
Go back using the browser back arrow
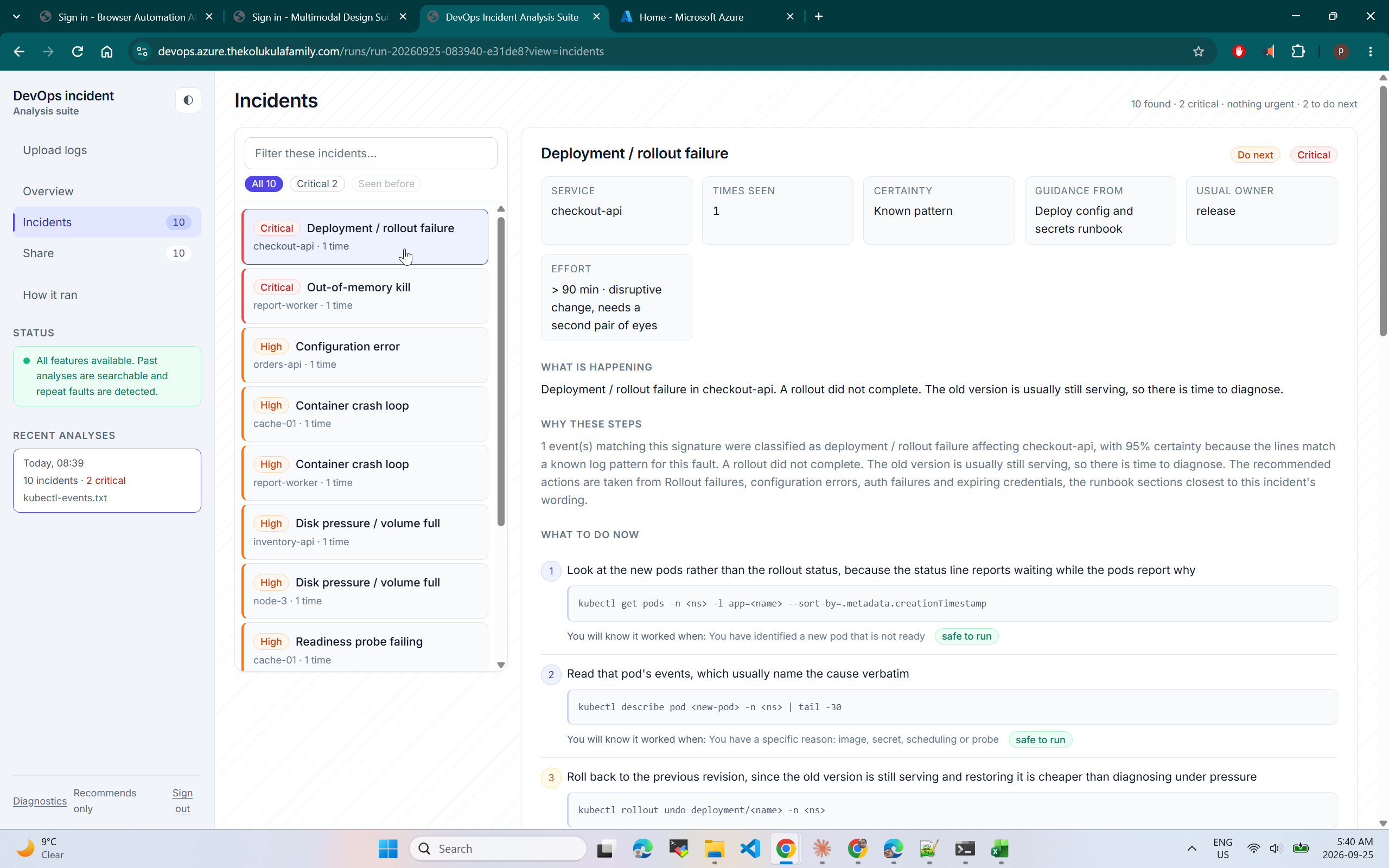point(19,52)
